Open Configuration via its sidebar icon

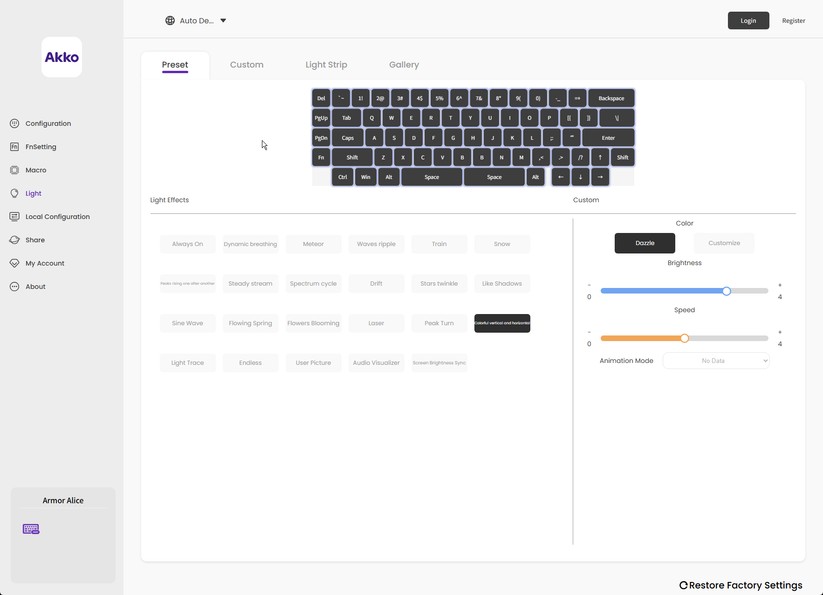click(x=14, y=123)
